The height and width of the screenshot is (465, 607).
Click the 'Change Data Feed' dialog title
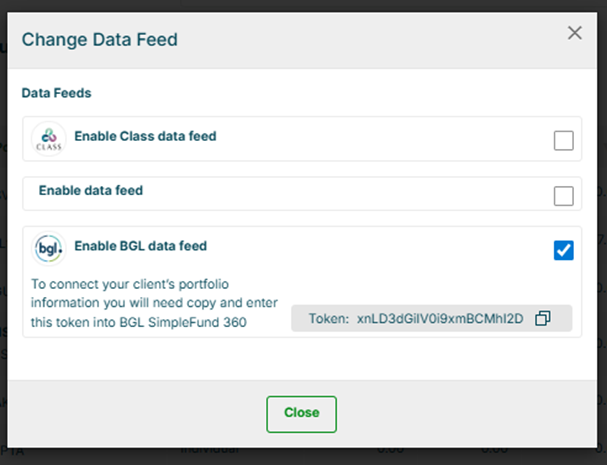(100, 40)
